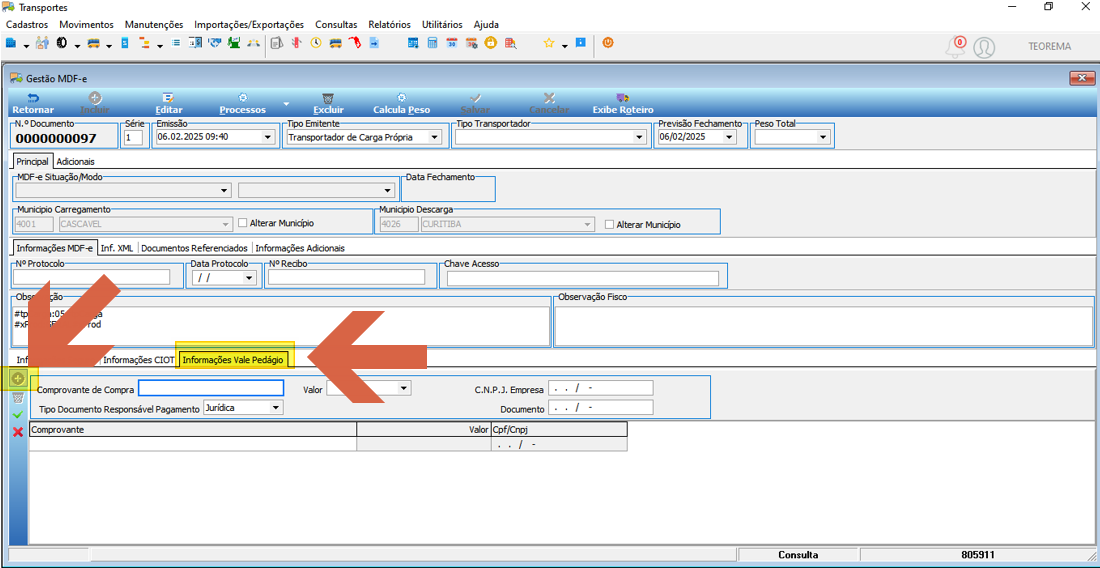Open the Manutenções menu
This screenshot has height=568, width=1100.
click(154, 24)
